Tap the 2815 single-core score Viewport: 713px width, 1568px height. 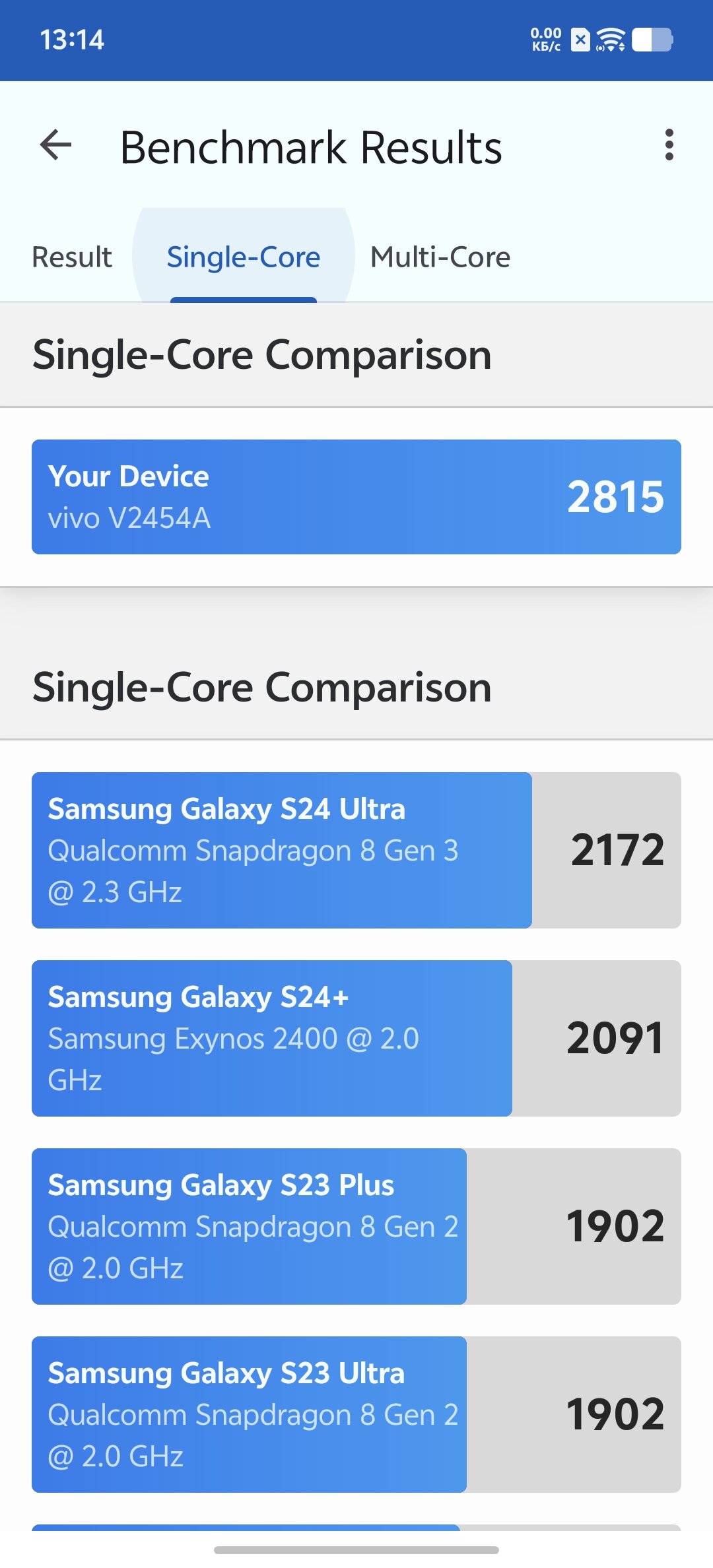615,497
